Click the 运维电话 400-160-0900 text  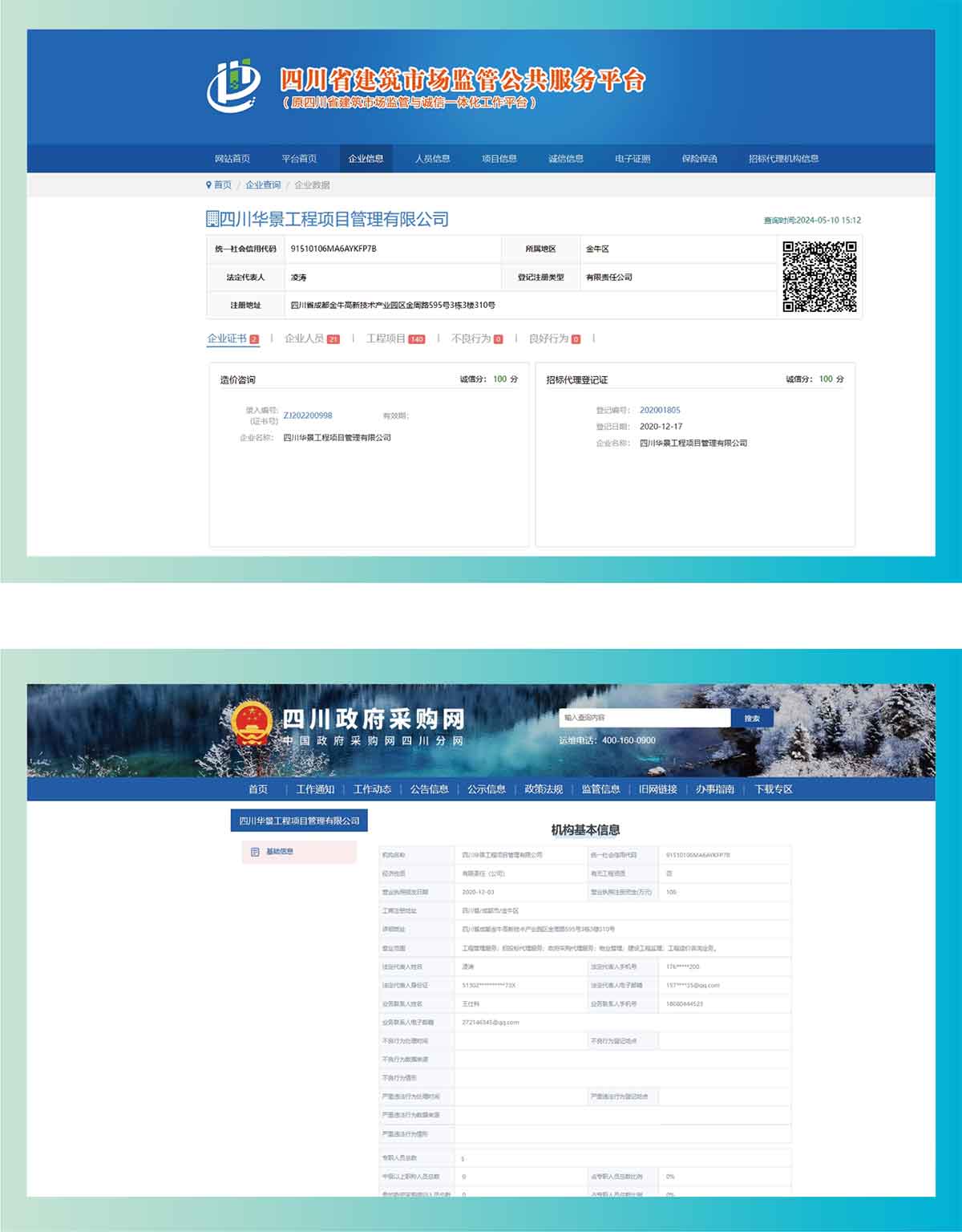click(607, 740)
